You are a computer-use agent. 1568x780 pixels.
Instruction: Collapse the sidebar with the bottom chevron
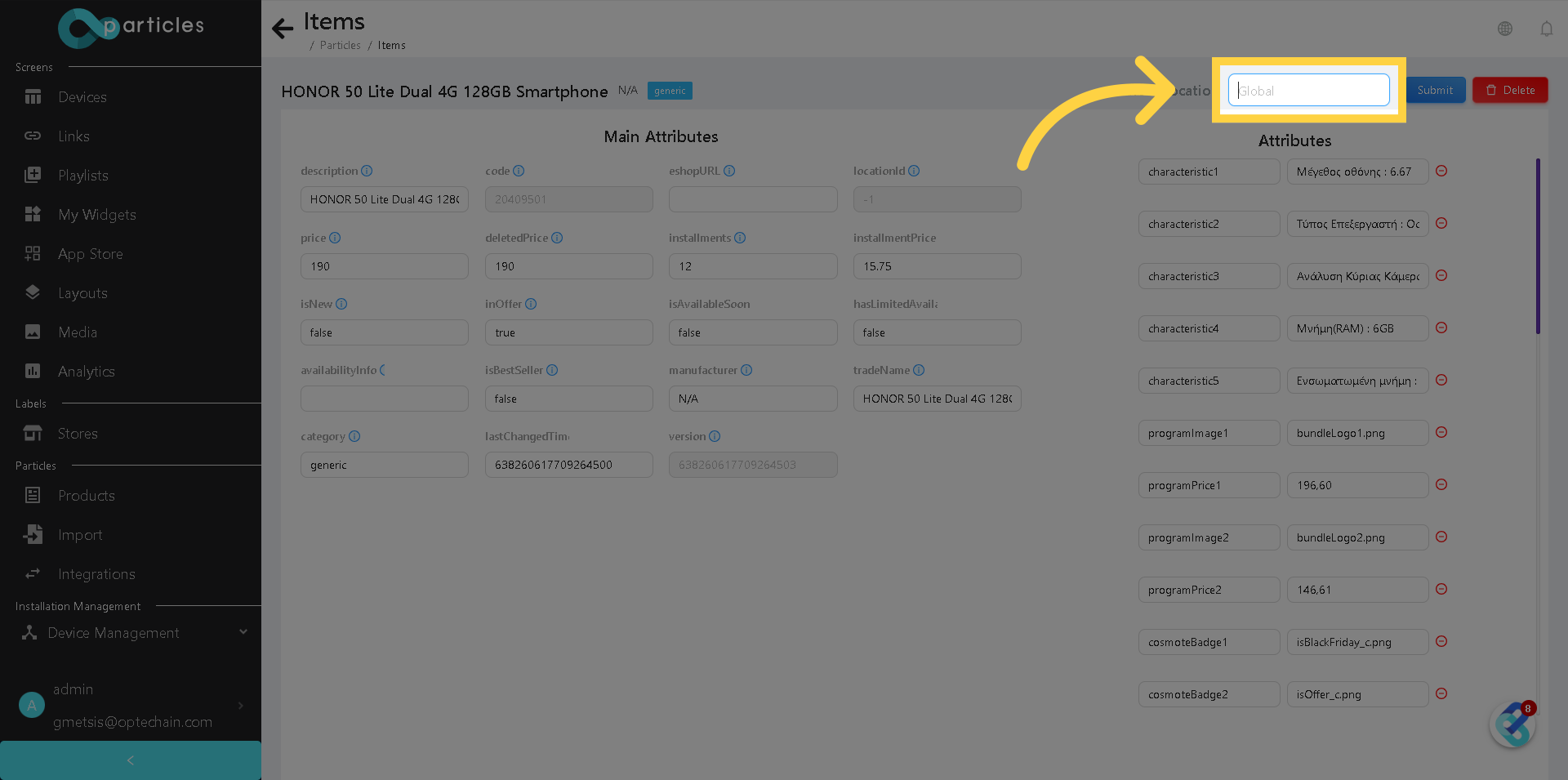(131, 760)
